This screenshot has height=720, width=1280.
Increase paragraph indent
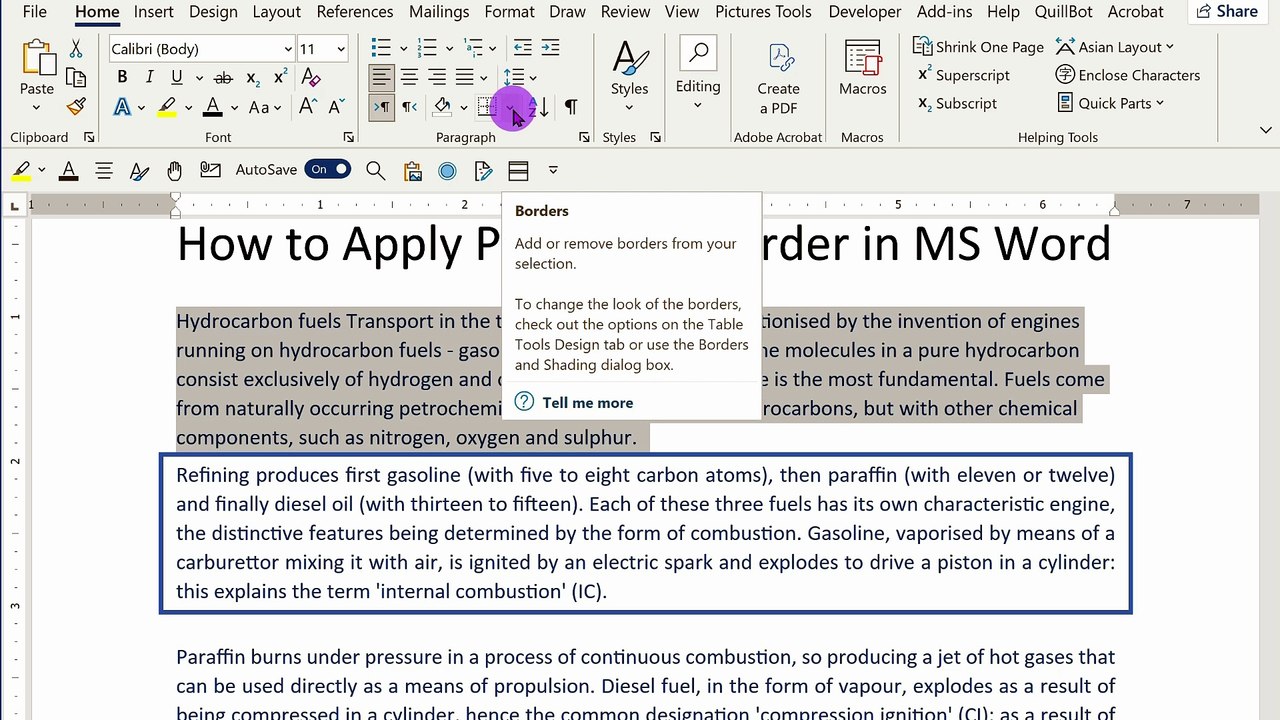pyautogui.click(x=550, y=48)
